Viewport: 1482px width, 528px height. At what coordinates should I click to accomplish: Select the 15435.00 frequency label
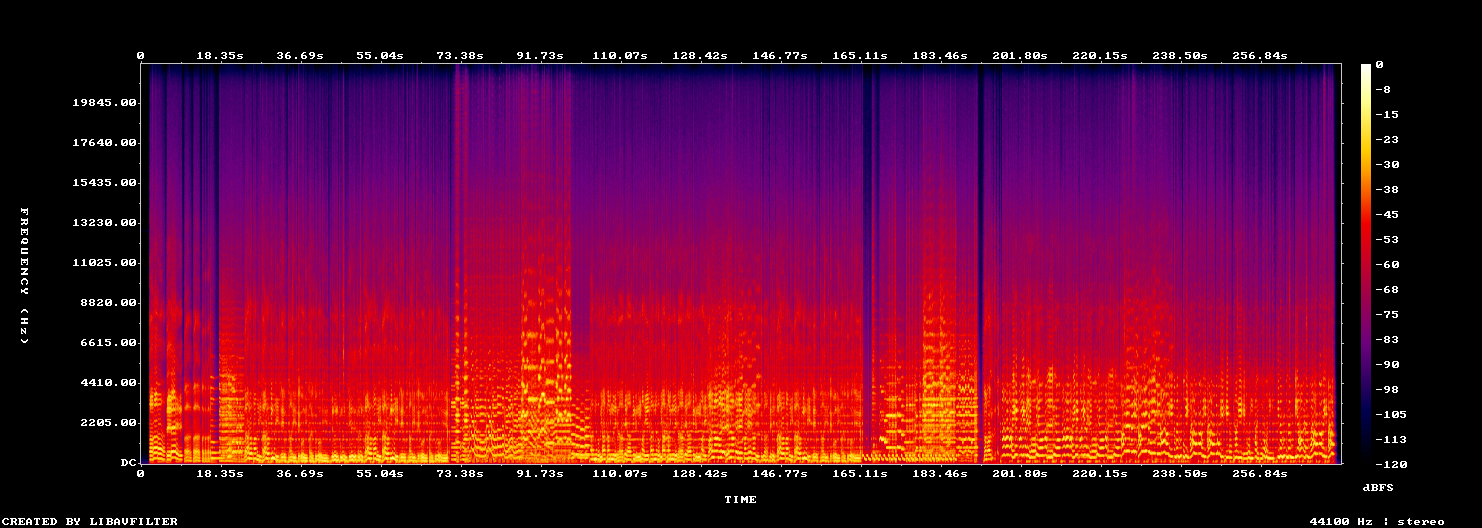click(x=105, y=183)
